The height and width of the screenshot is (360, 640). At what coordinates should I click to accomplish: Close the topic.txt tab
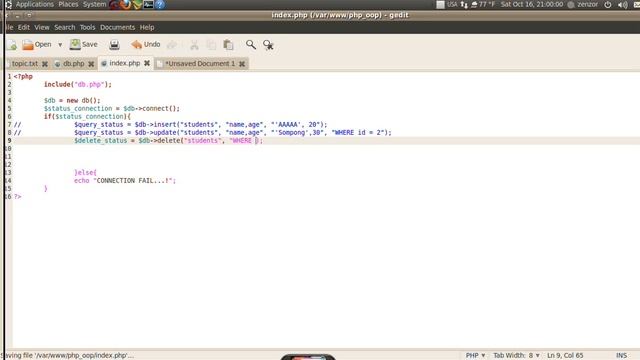point(45,64)
